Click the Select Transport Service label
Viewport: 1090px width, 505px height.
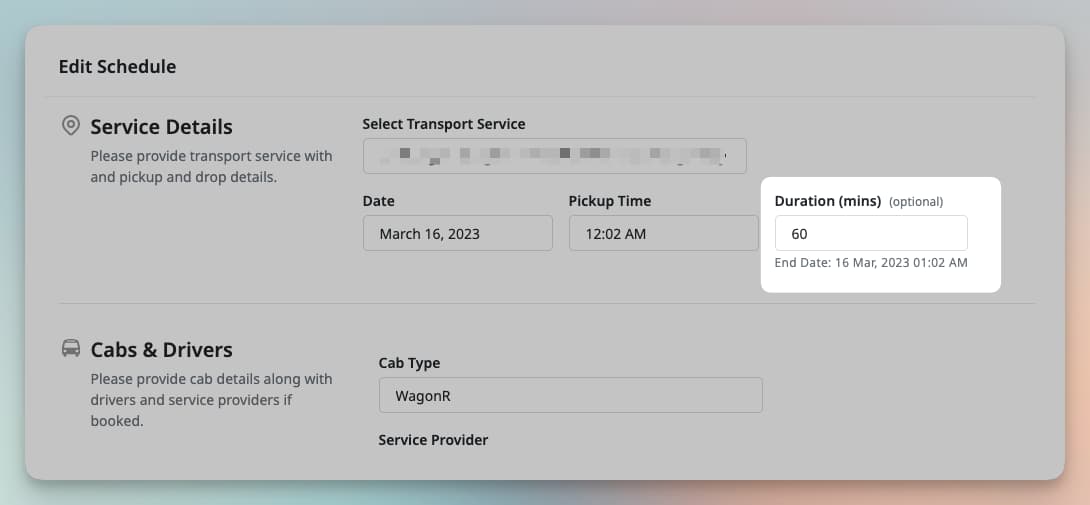443,124
